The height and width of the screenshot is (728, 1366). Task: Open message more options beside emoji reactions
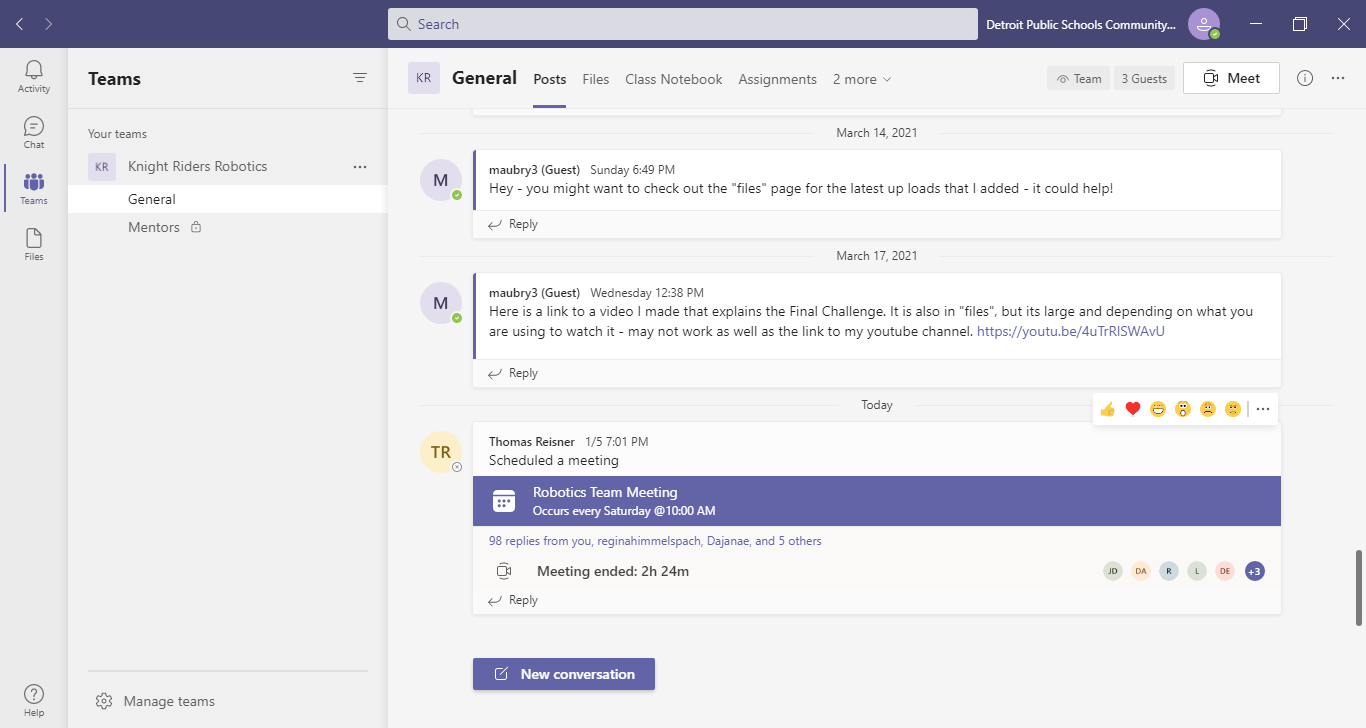click(1263, 409)
